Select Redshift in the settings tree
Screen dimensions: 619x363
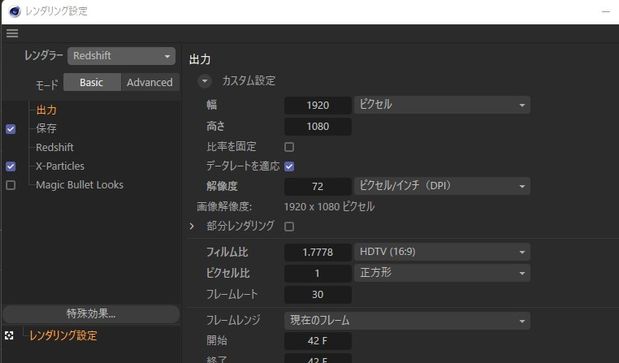point(54,147)
